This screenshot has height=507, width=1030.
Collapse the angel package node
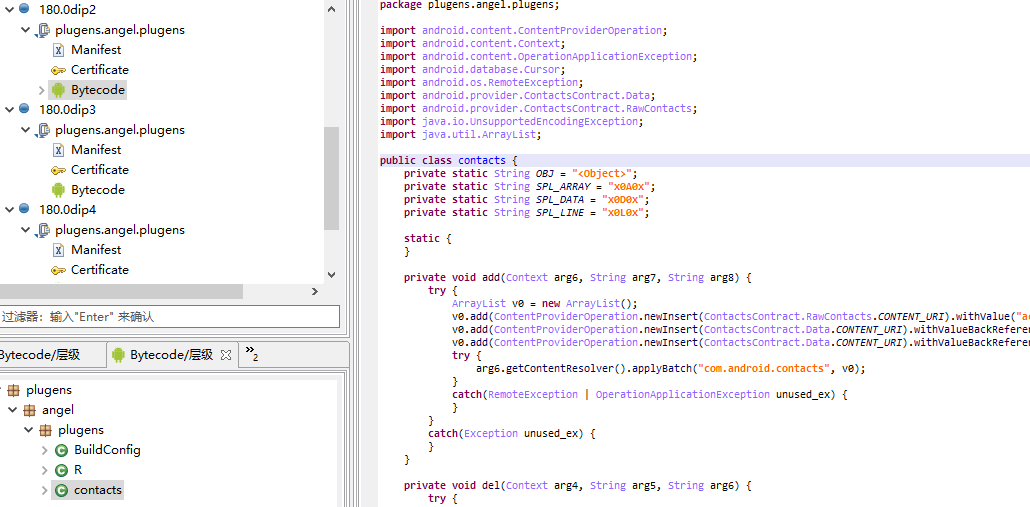click(12, 410)
